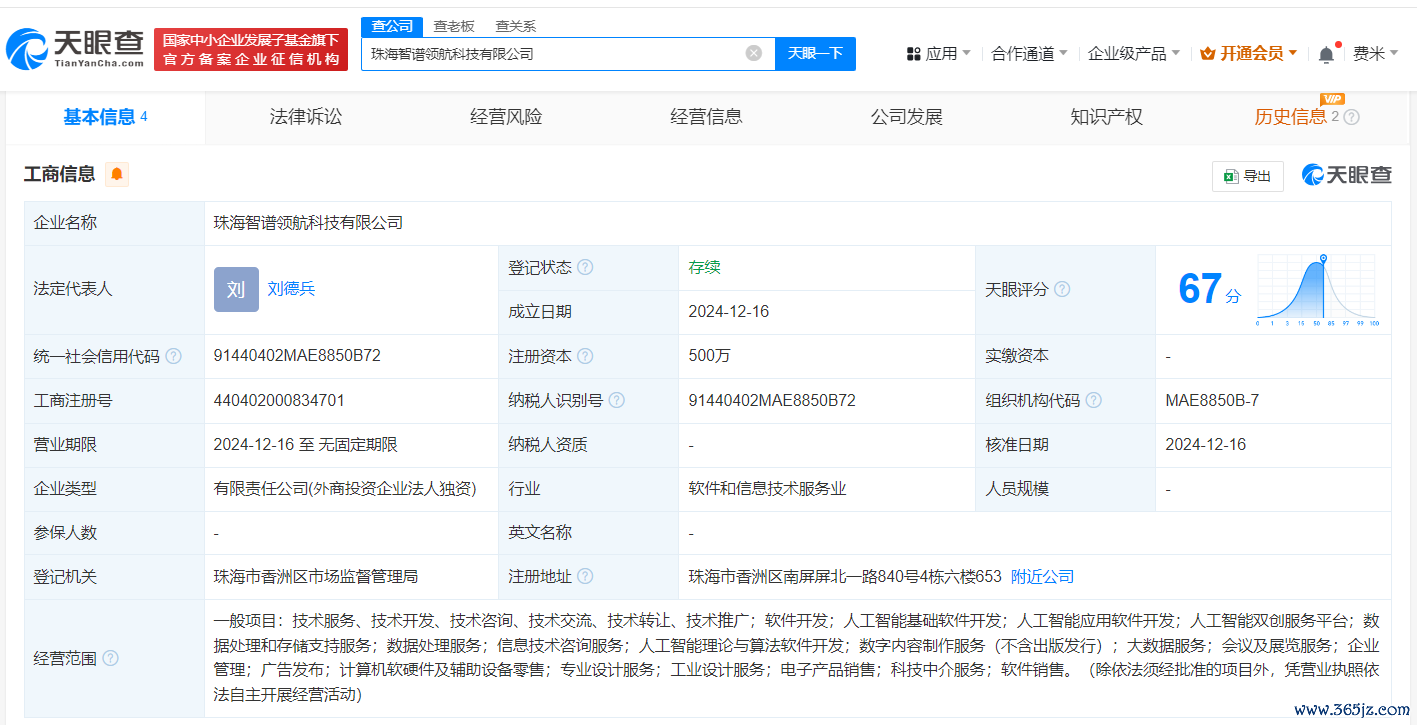Click help icon next to 注册资本
1417x725 pixels.
pos(585,356)
